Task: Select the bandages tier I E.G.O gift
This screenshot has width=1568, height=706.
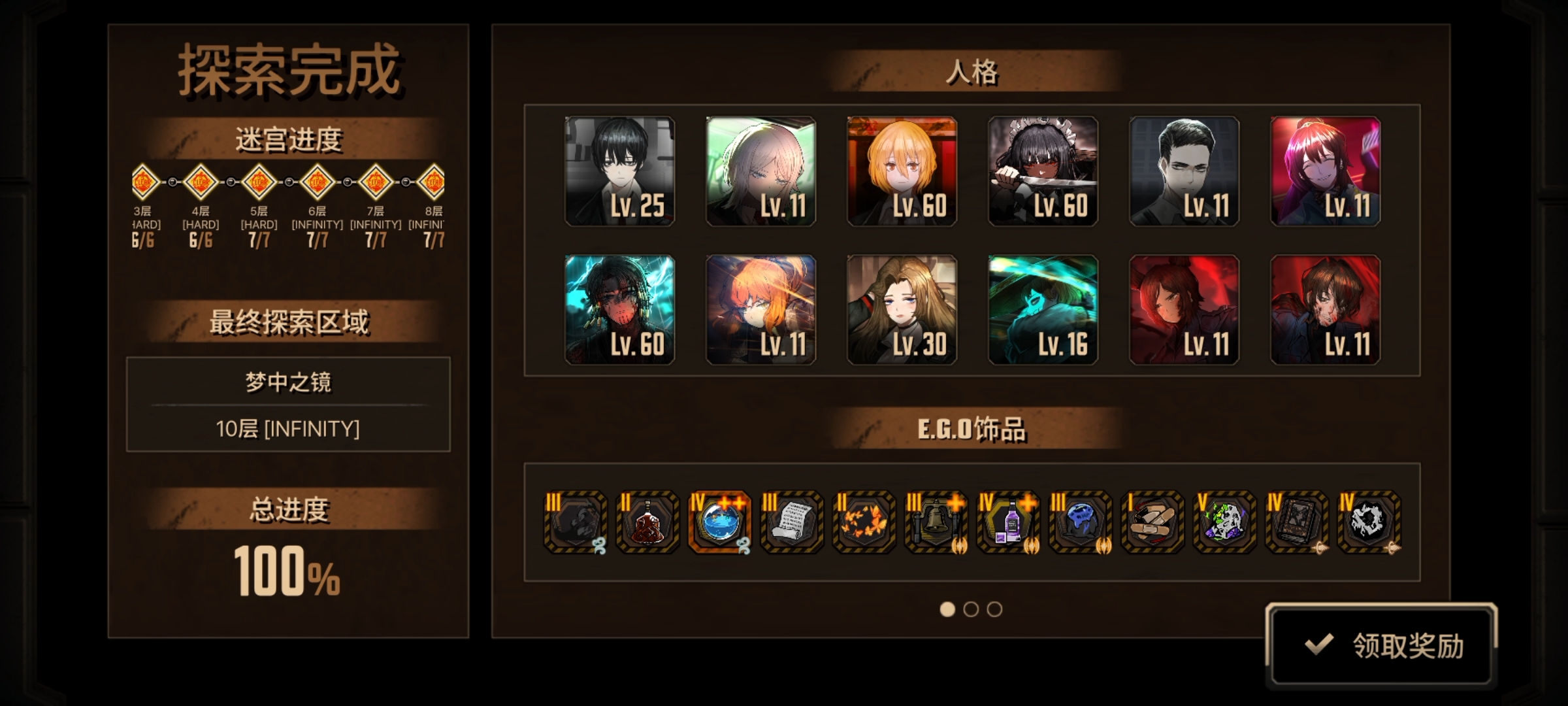Action: (x=1152, y=522)
